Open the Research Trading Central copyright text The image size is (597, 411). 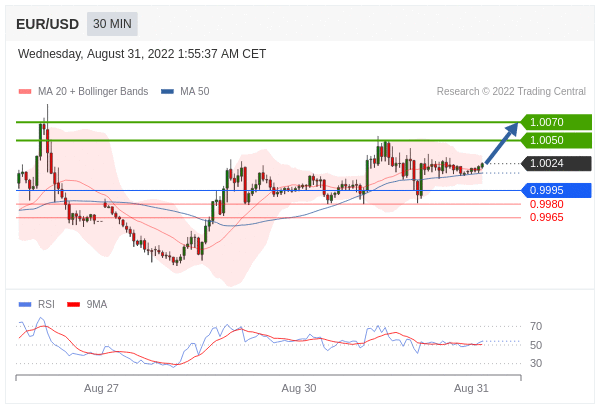(x=511, y=91)
